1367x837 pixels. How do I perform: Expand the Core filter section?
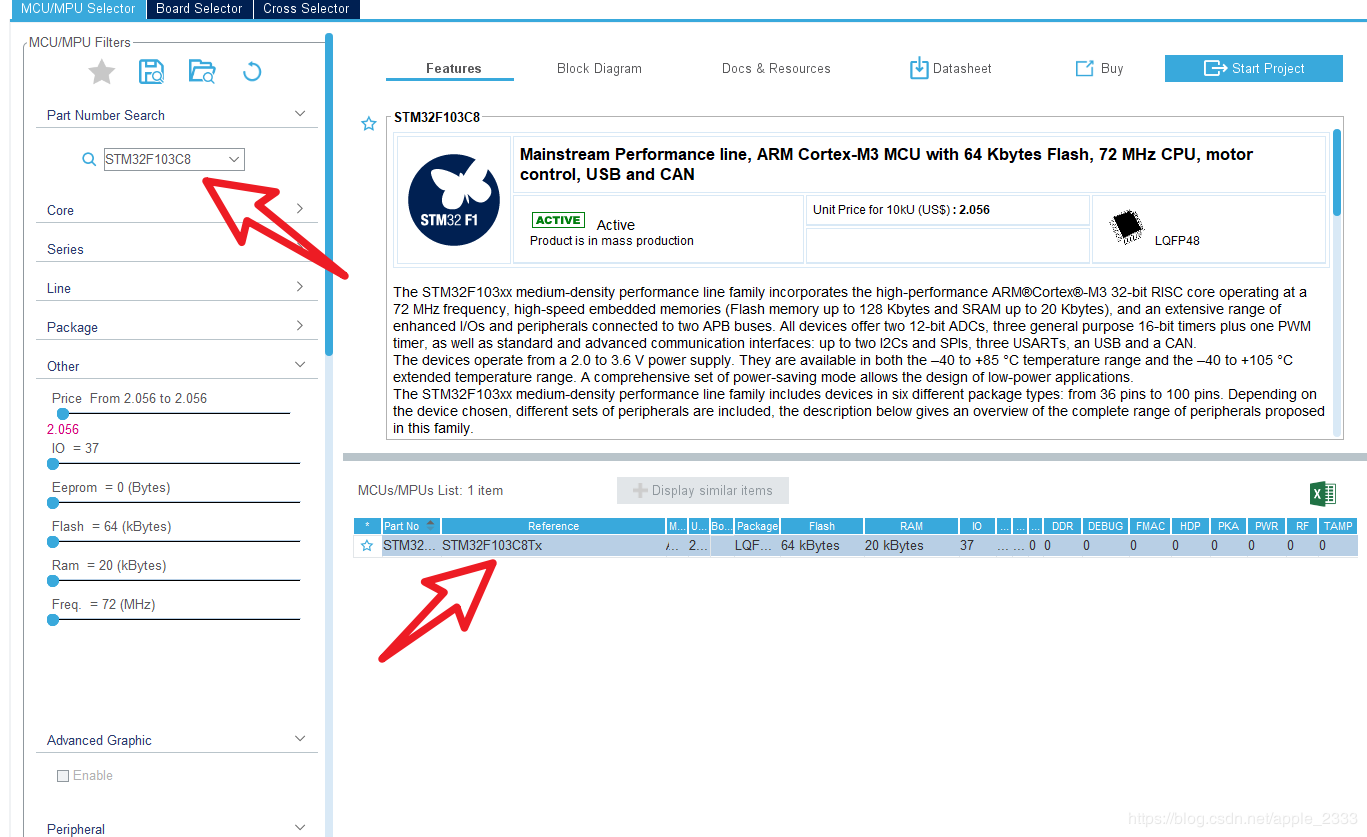(300, 209)
